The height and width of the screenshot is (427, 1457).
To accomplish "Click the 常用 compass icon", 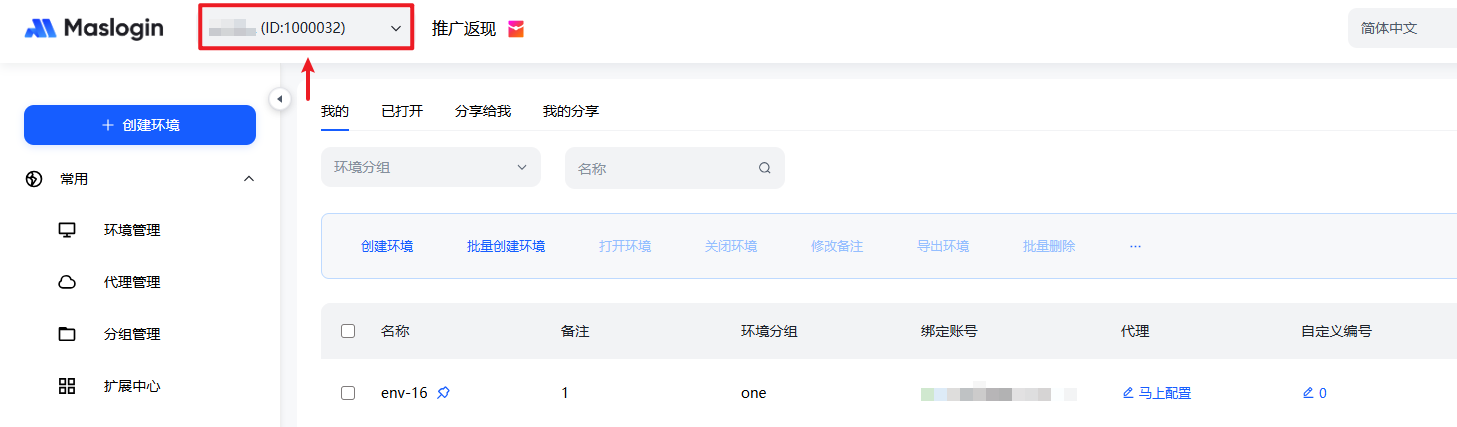I will (34, 179).
